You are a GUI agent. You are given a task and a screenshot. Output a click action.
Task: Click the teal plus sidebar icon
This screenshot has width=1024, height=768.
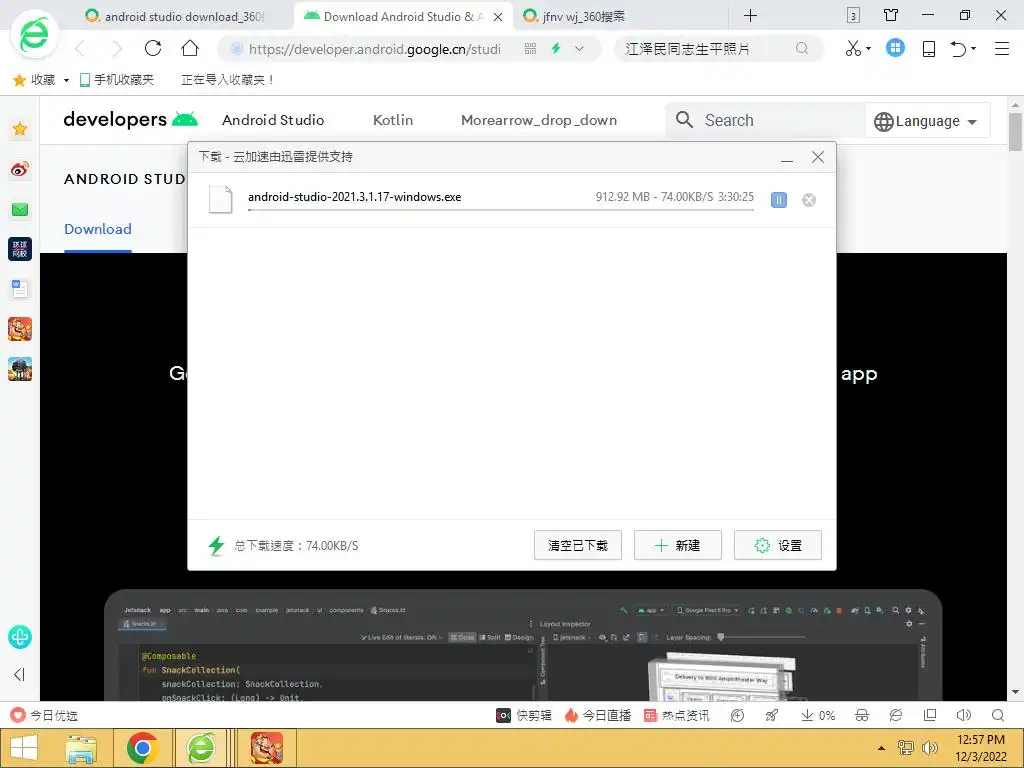tap(20, 637)
